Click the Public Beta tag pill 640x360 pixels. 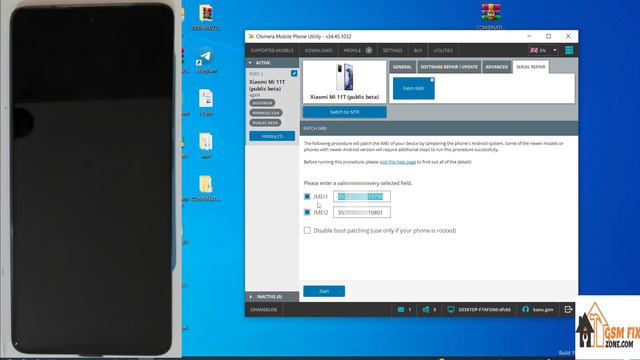point(265,122)
